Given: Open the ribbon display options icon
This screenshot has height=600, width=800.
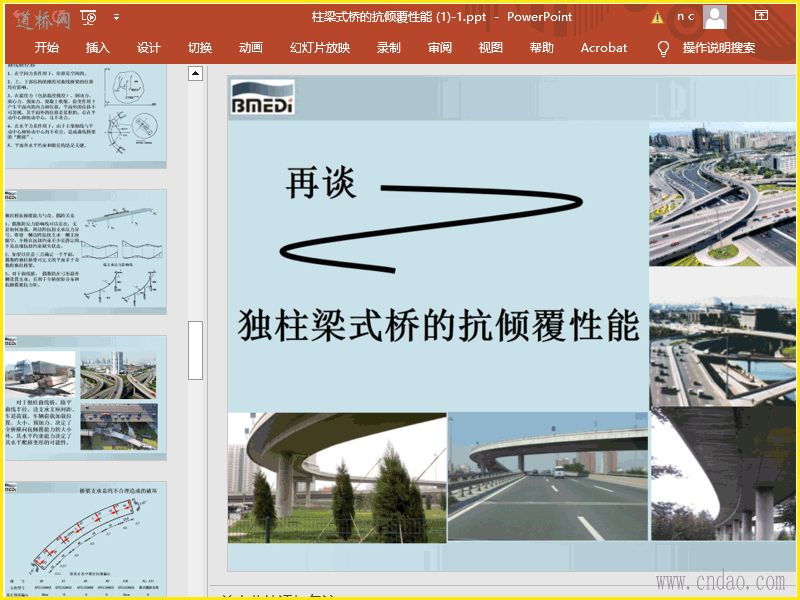Looking at the screenshot, I should 761,16.
